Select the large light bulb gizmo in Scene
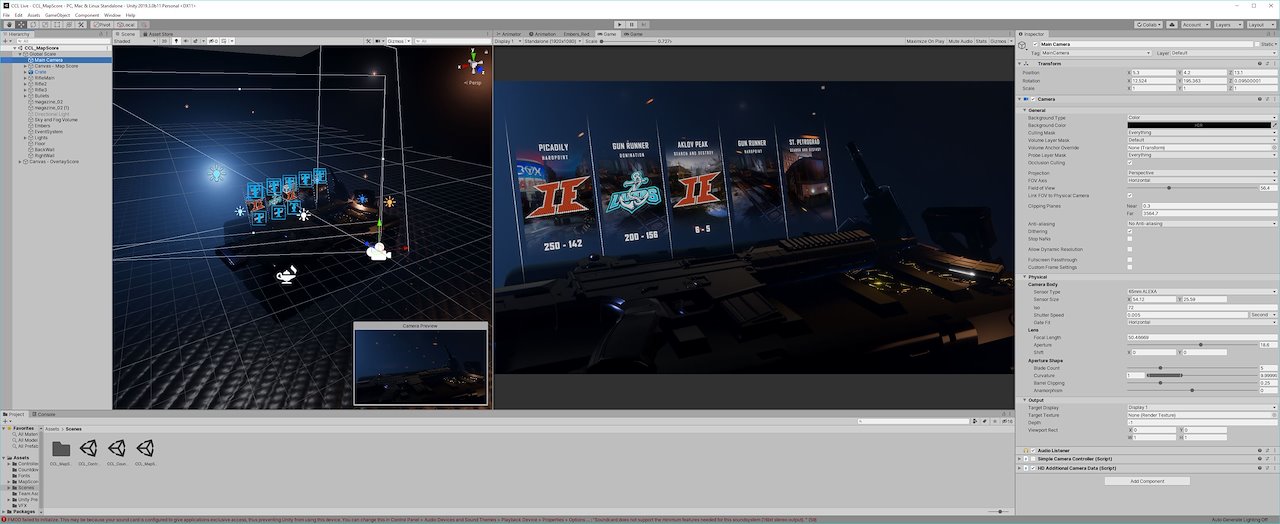The image size is (1280, 524). [215, 174]
